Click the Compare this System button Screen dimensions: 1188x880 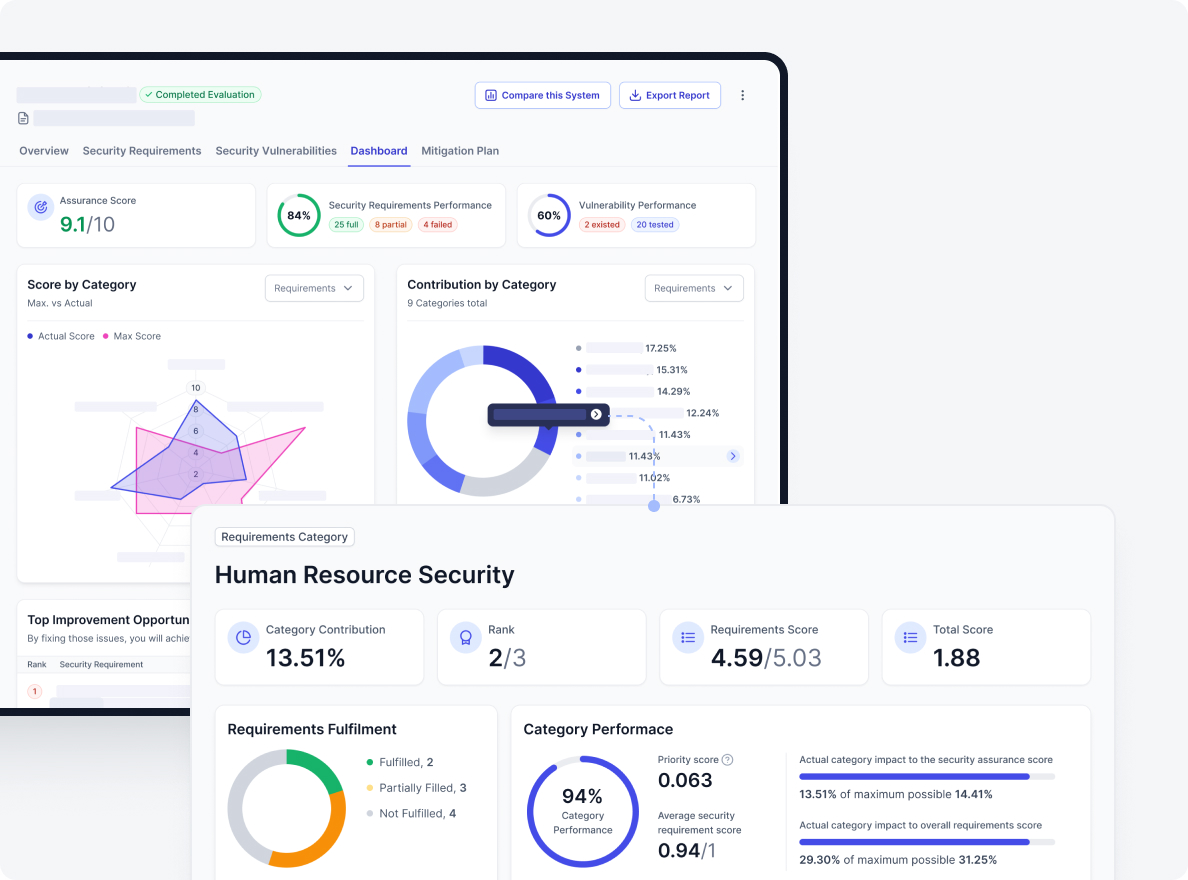[542, 95]
